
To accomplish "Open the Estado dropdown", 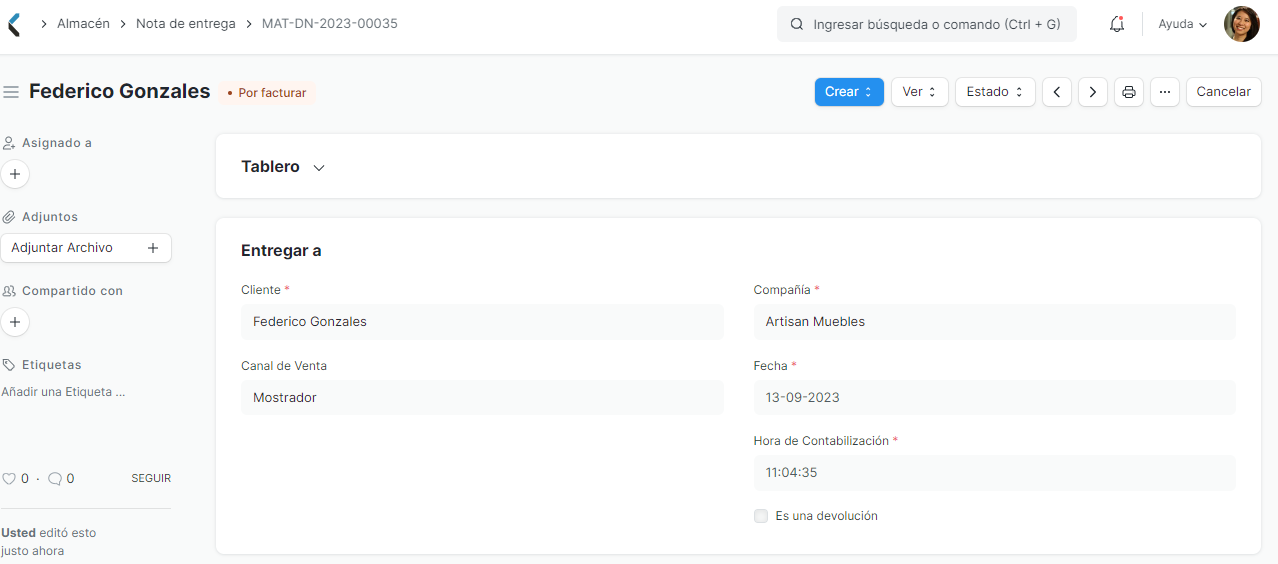I will point(995,92).
